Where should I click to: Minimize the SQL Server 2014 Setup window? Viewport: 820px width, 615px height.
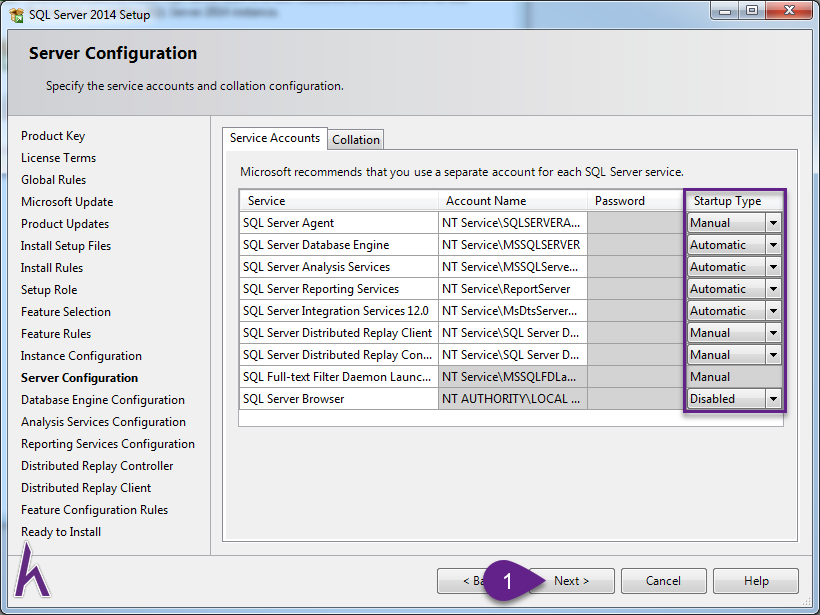[x=725, y=11]
